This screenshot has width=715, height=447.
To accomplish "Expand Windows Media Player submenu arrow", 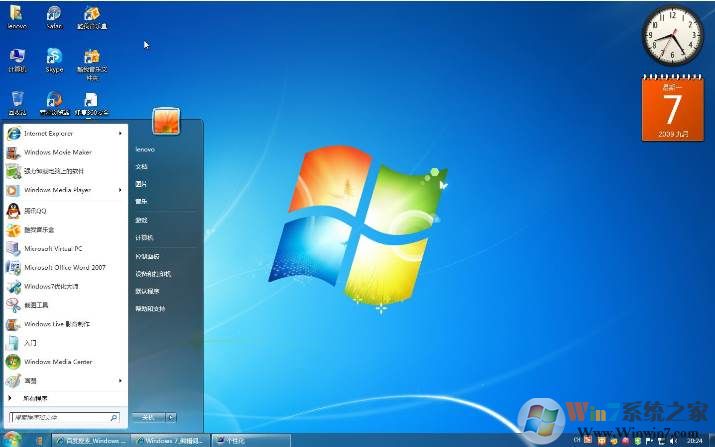I will tap(120, 189).
